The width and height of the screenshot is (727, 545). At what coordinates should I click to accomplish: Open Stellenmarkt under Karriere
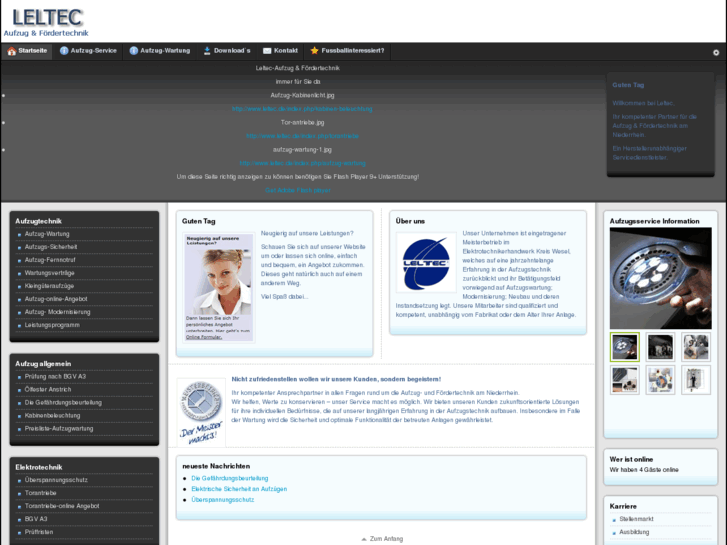point(636,519)
